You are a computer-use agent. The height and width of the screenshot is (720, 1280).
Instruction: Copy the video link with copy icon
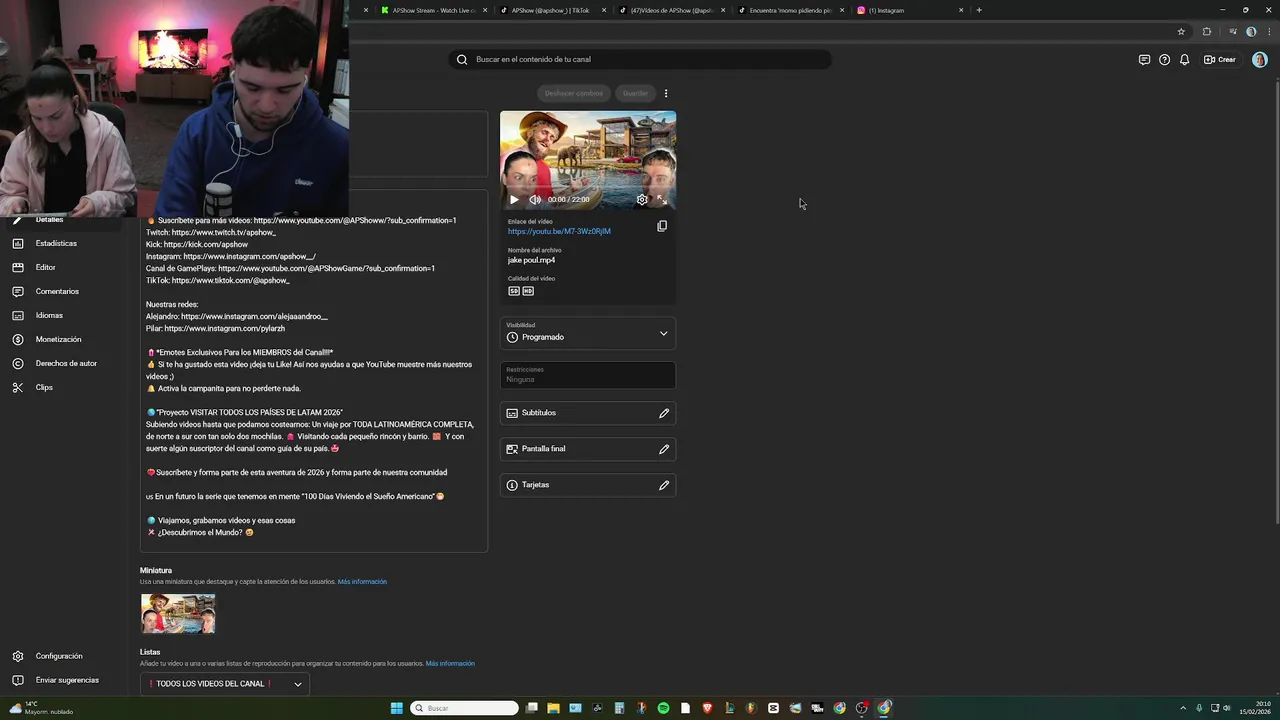pyautogui.click(x=662, y=226)
